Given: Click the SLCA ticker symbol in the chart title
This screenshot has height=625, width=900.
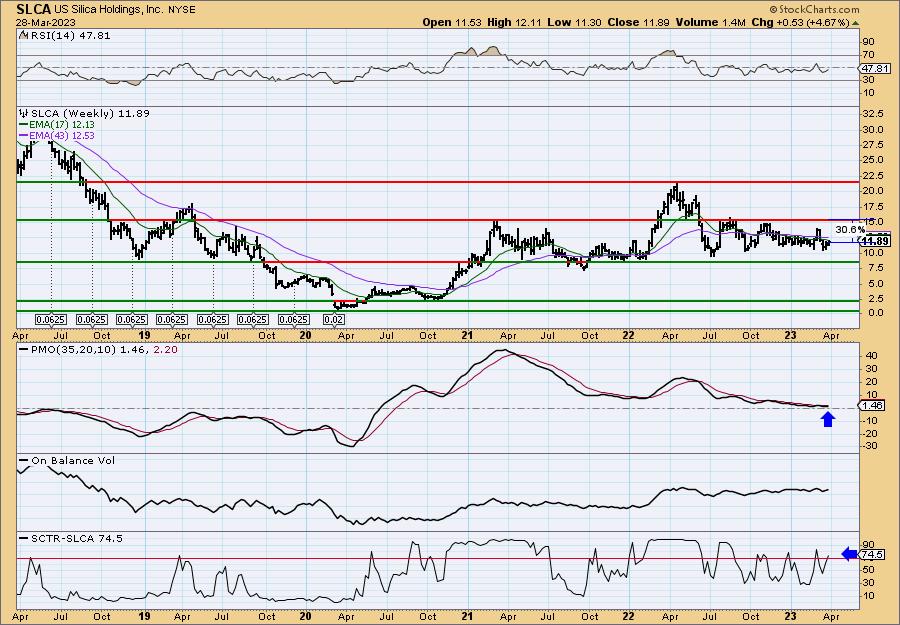Looking at the screenshot, I should tap(34, 9).
